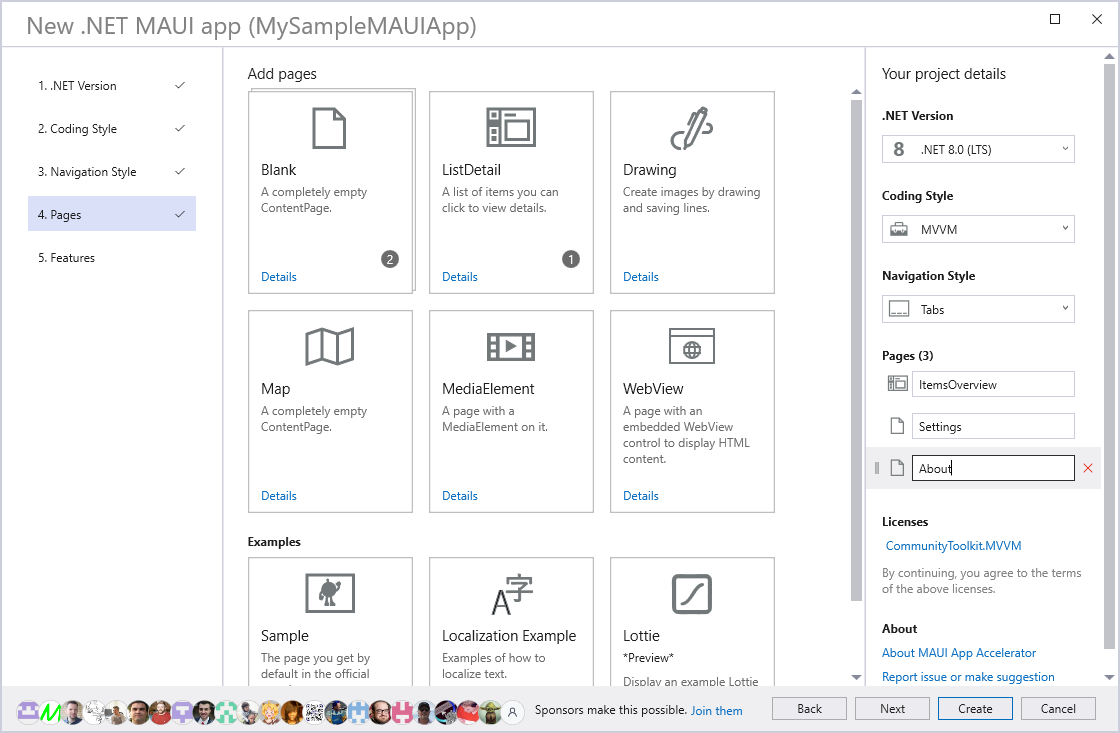Expand the Coding Style MVVM dropdown

[978, 230]
